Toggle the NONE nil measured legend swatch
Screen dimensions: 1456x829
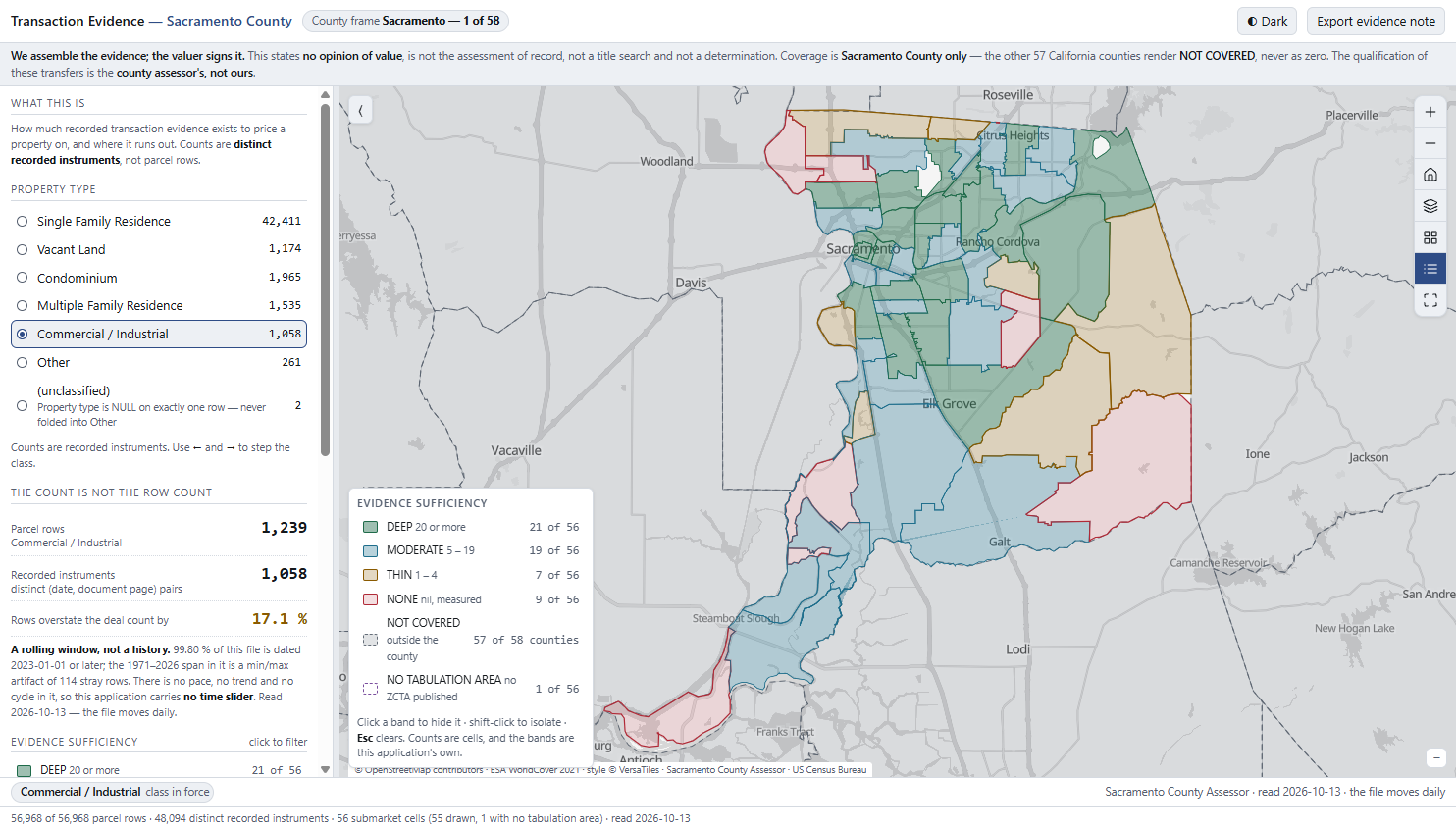tap(371, 599)
